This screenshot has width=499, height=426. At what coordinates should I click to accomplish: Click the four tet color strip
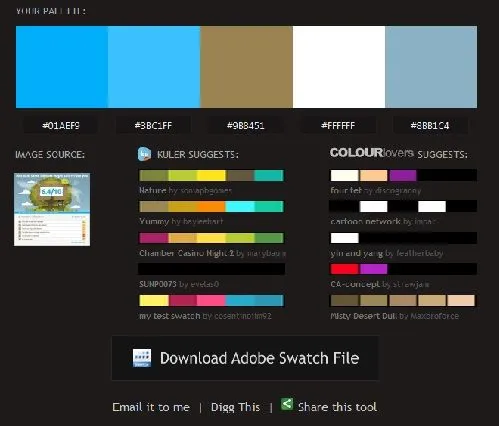(403, 175)
